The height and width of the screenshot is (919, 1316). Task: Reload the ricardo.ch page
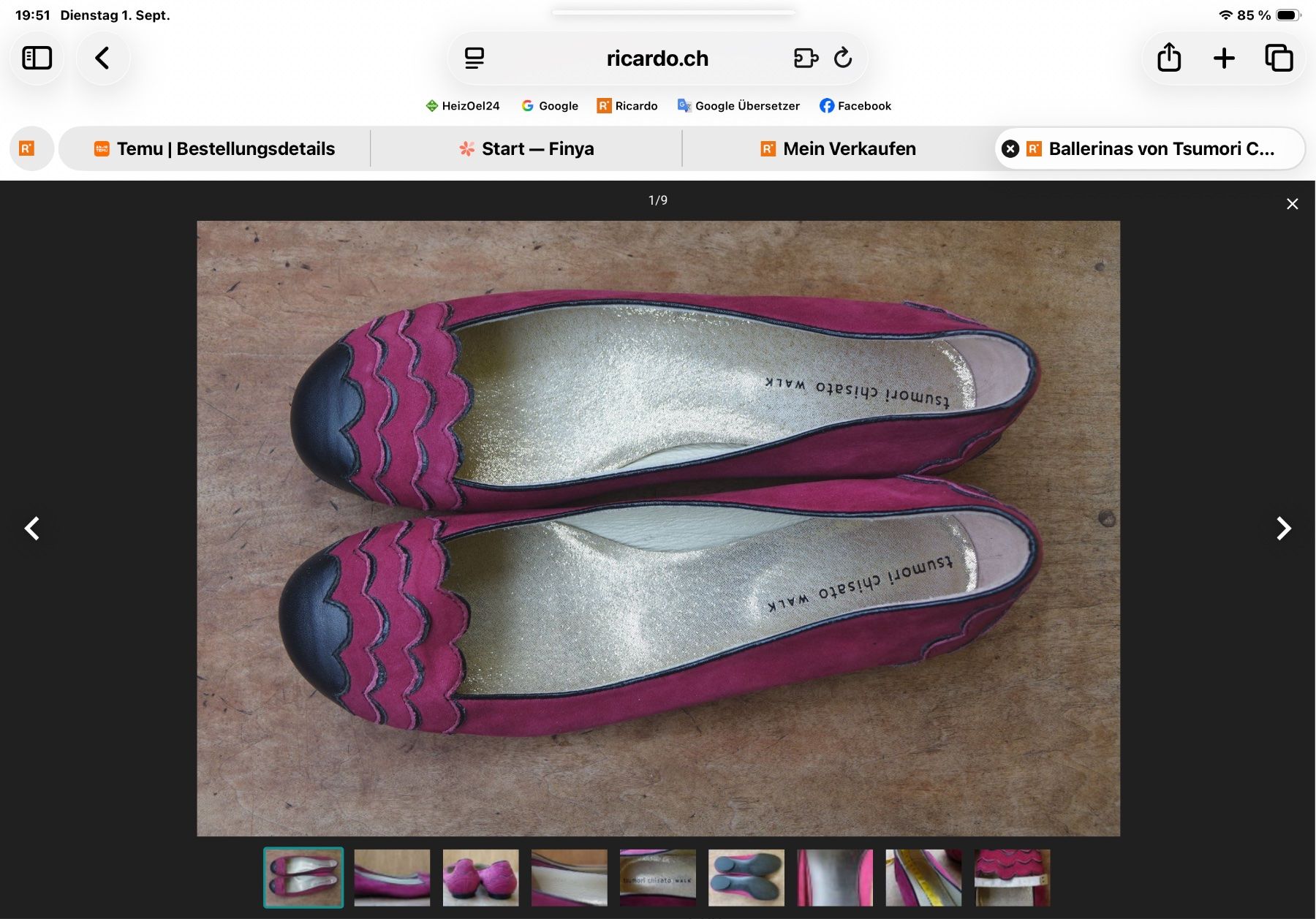(x=843, y=58)
